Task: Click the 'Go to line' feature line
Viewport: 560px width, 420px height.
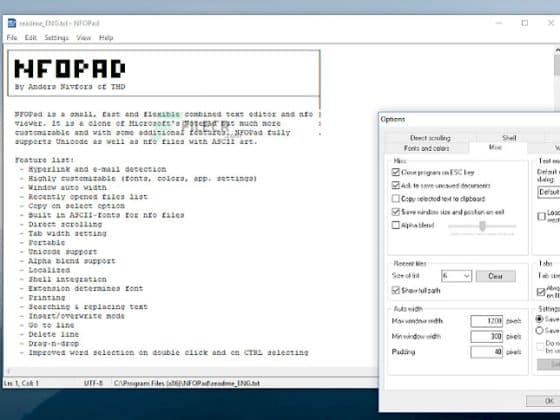Action: (x=51, y=325)
